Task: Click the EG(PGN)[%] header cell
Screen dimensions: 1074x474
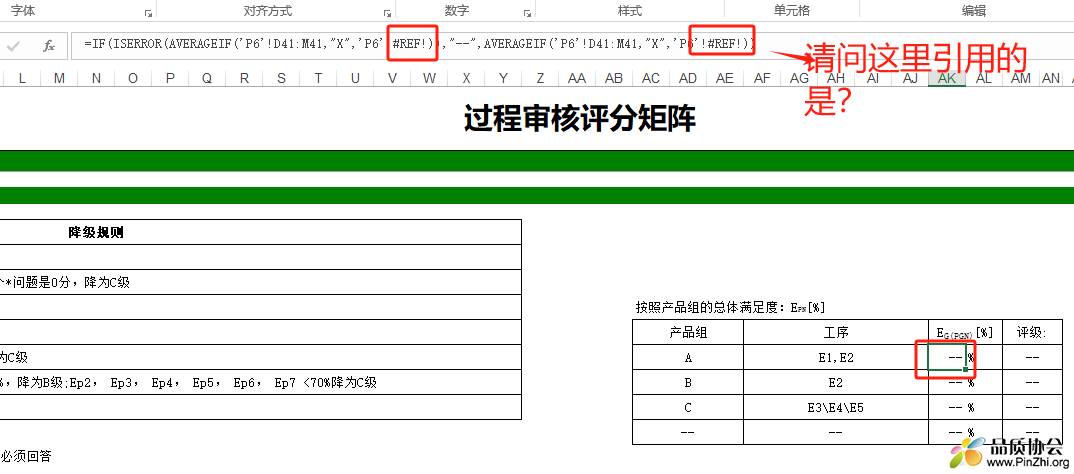Action: click(x=965, y=332)
